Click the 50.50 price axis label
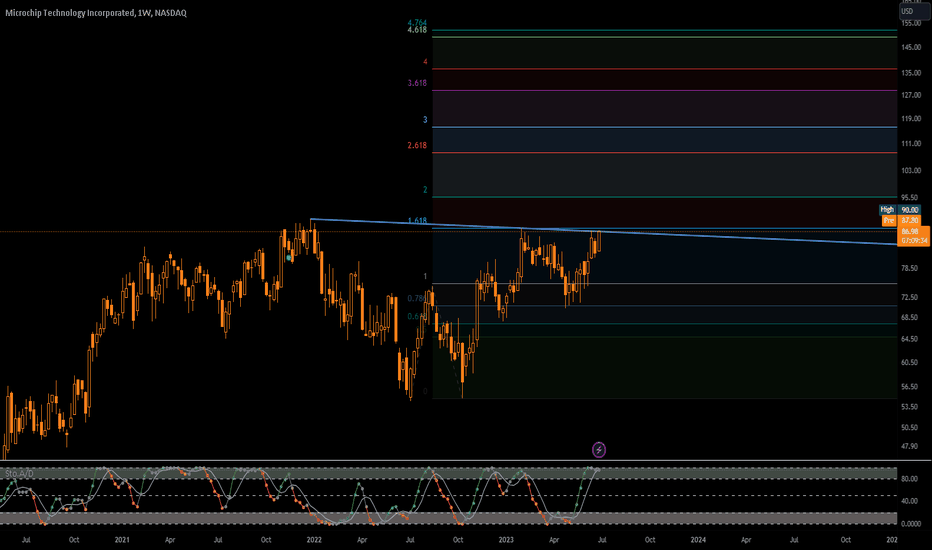This screenshot has height=550, width=932. click(x=910, y=428)
